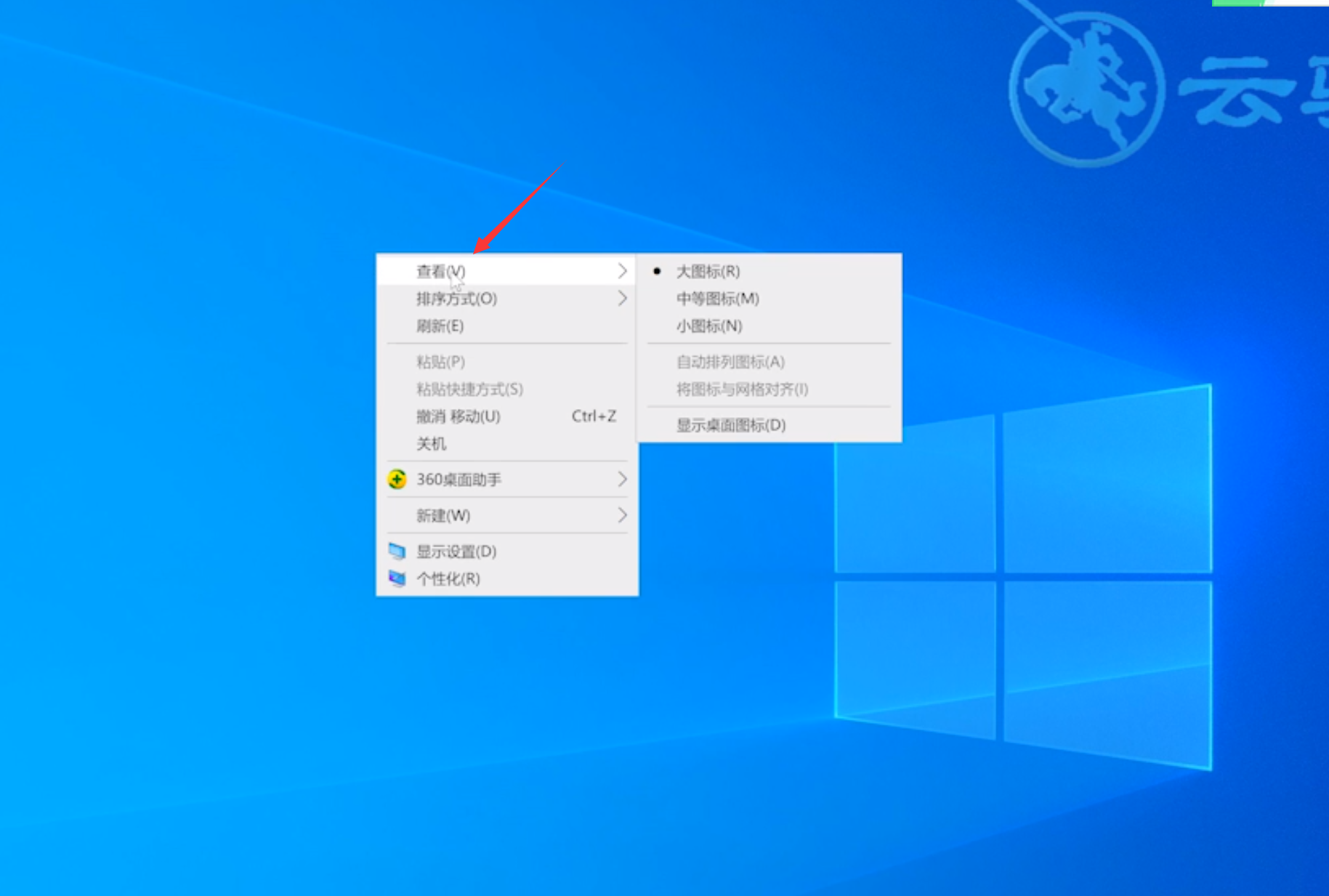Click the disabled 粘贴(P) paste entry

(506, 362)
